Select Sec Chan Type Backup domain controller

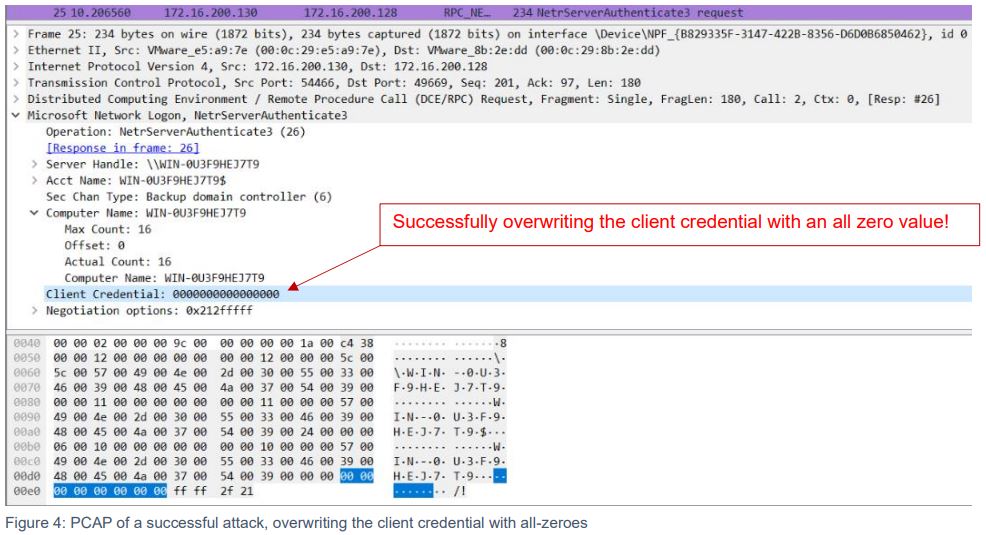pos(189,197)
